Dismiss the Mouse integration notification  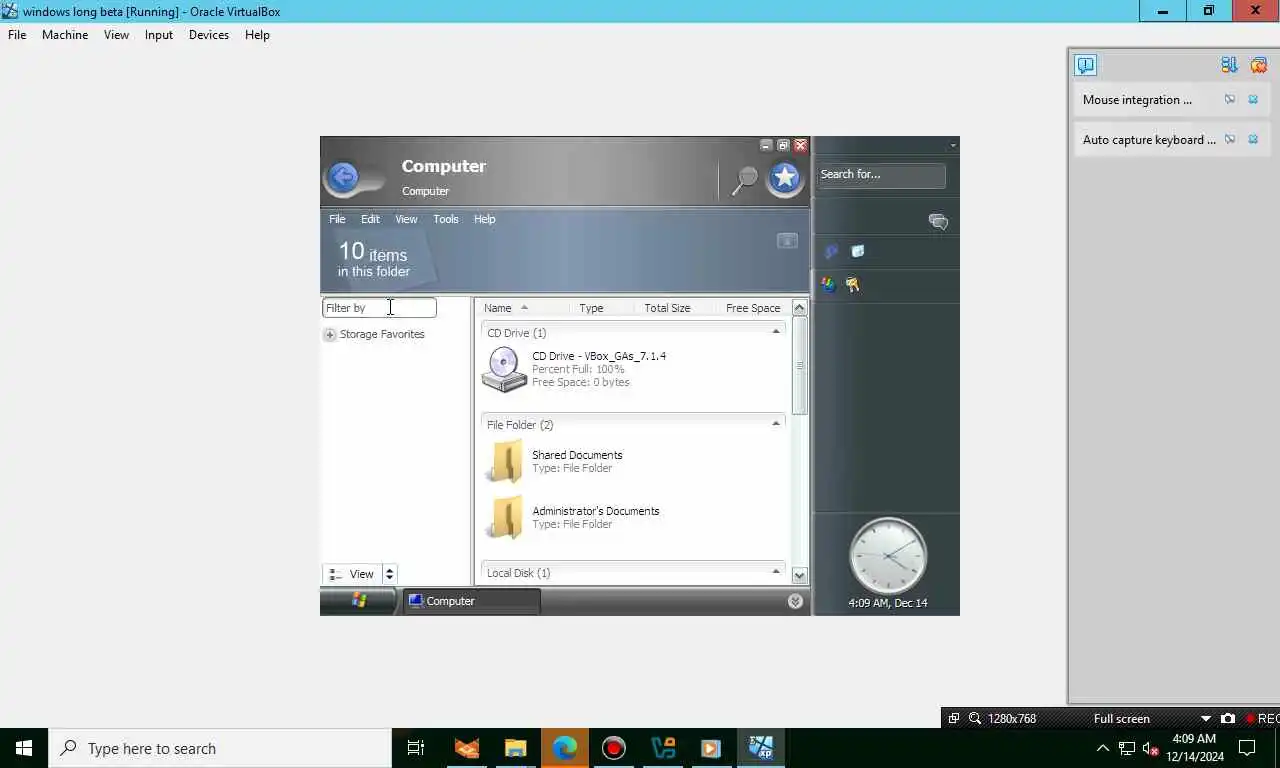1253,99
